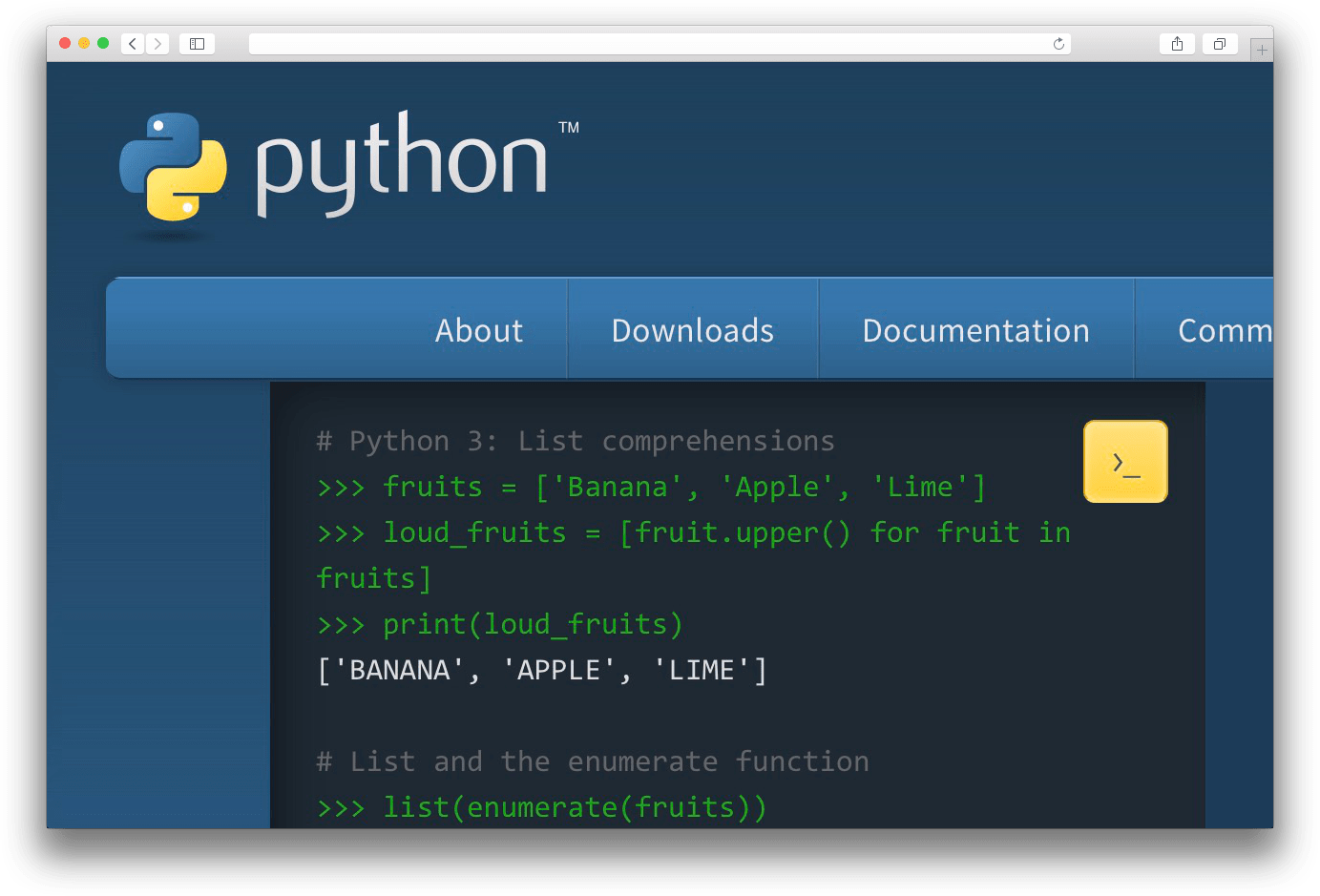Image resolution: width=1320 pixels, height=896 pixels.
Task: Open the Documentation menu
Action: pyautogui.click(x=975, y=330)
